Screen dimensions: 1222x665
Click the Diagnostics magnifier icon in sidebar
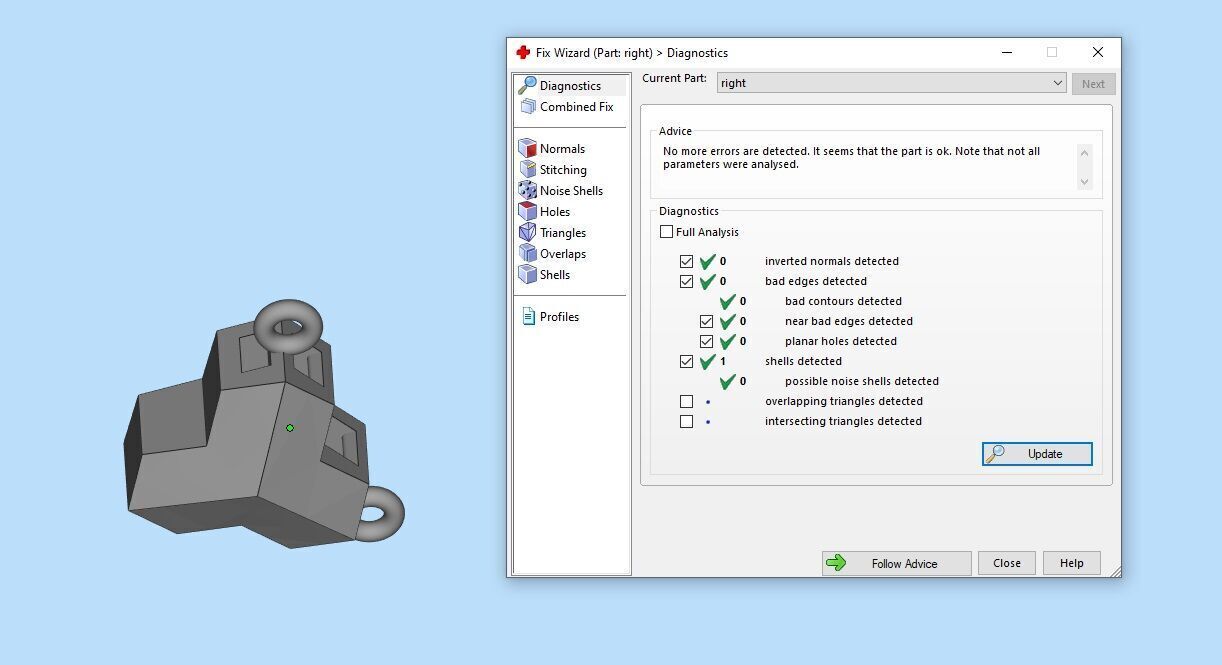pos(527,86)
